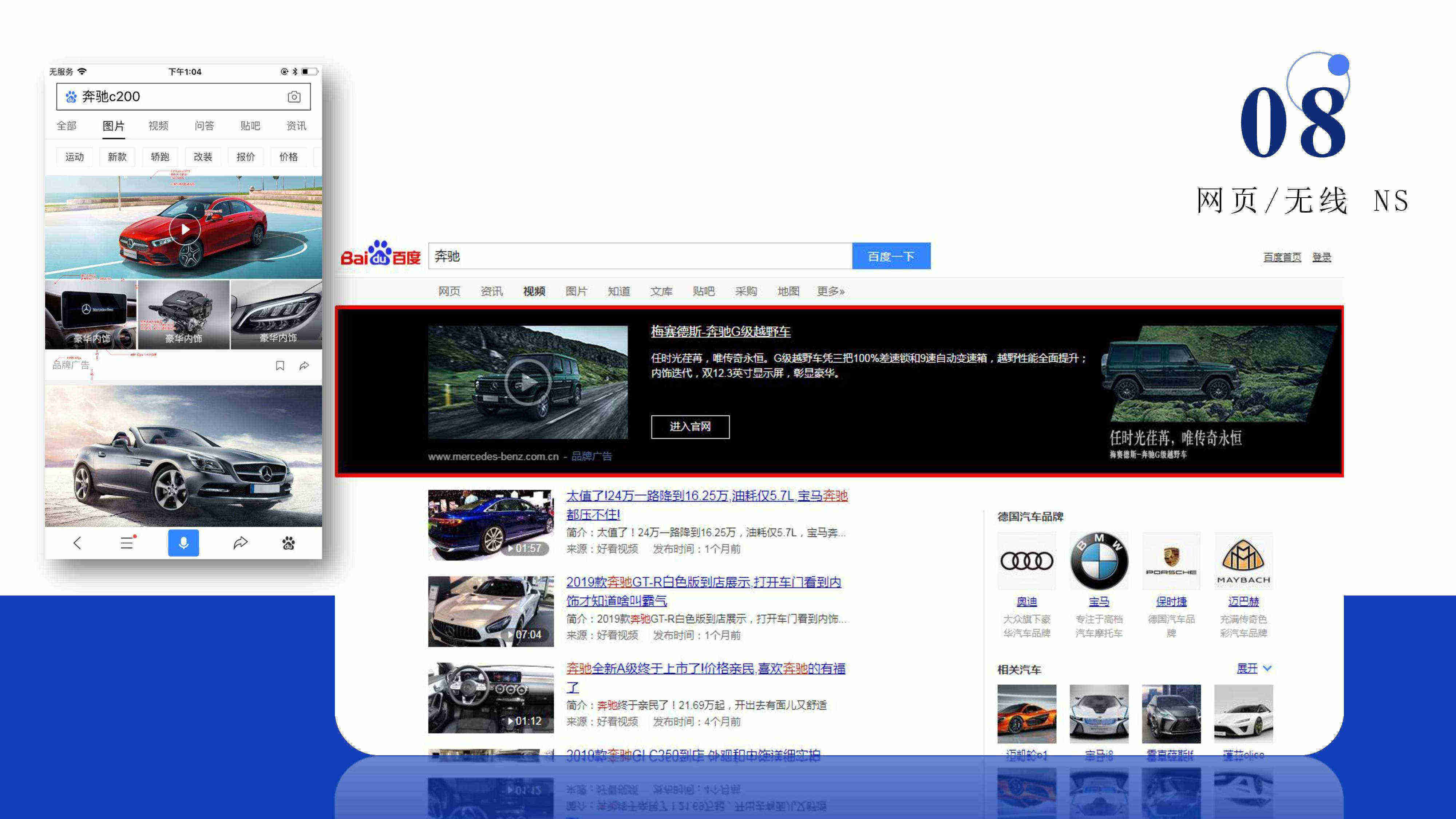1456x819 pixels.
Task: Click the BMW logo under 德国汽车品牌
Action: [x=1099, y=561]
